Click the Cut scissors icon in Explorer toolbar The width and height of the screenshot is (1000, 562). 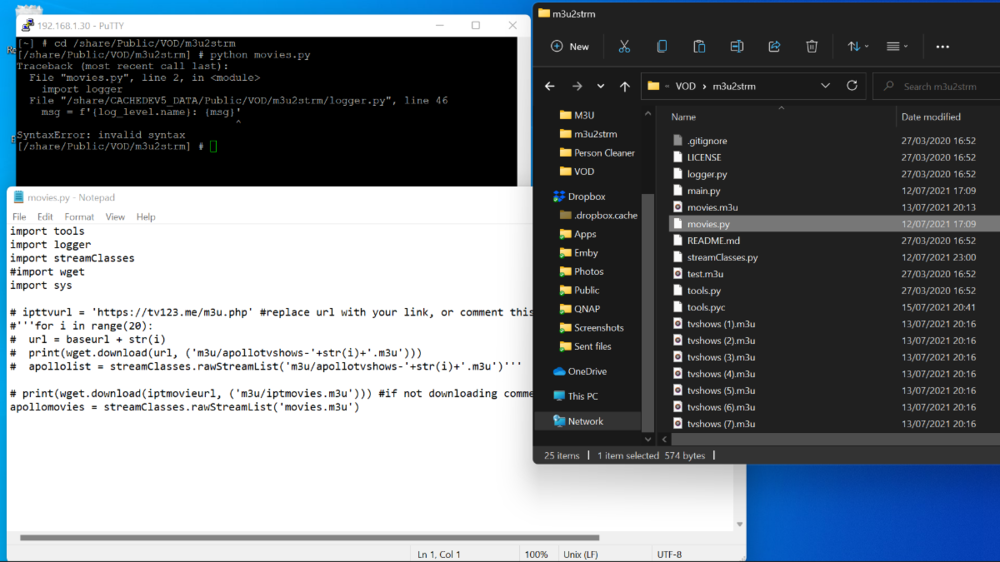[624, 46]
